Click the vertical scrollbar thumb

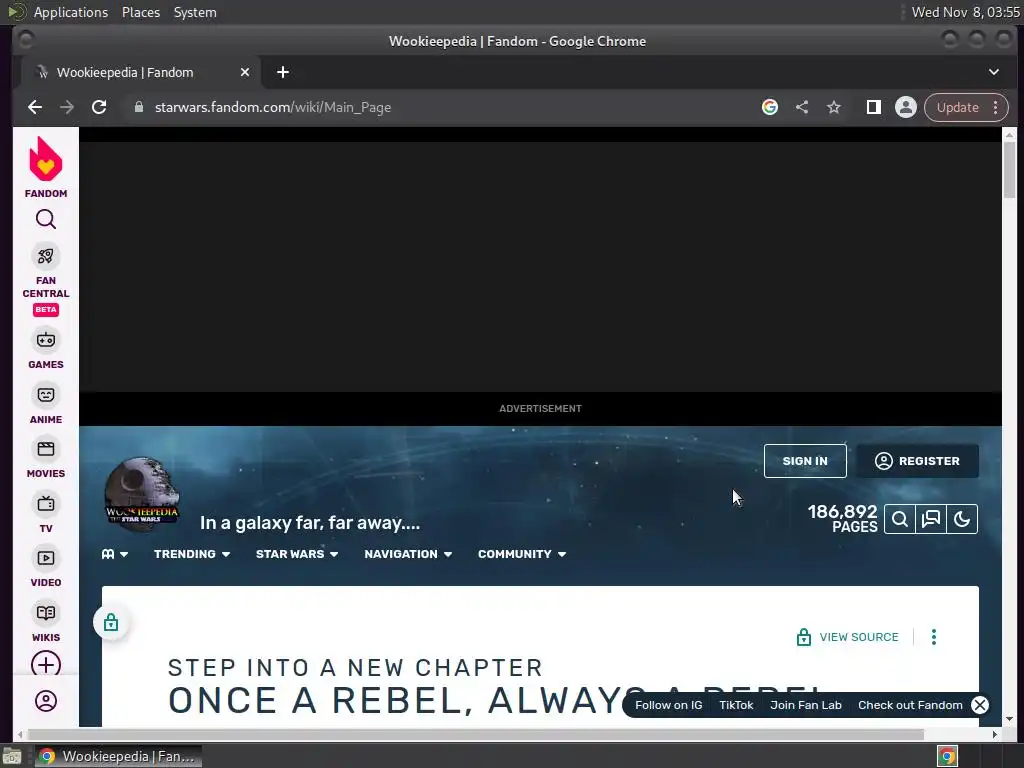click(x=1009, y=170)
